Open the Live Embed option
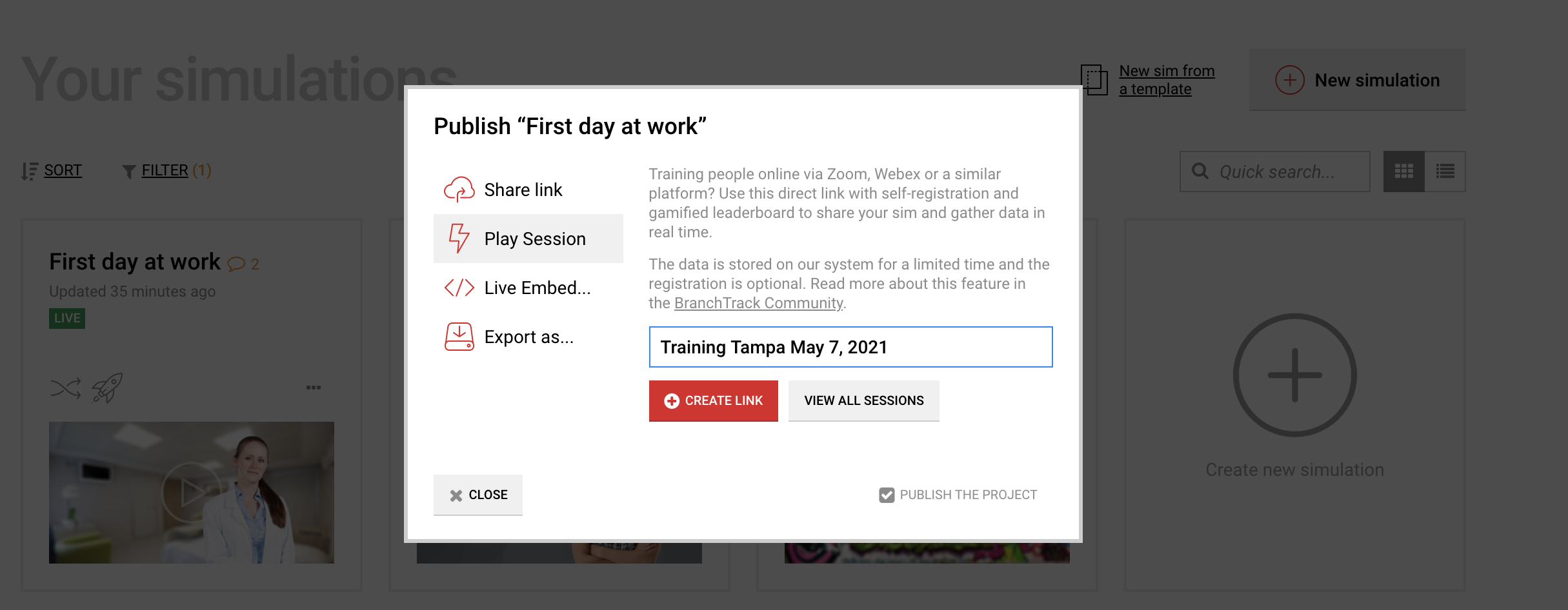 click(x=528, y=288)
